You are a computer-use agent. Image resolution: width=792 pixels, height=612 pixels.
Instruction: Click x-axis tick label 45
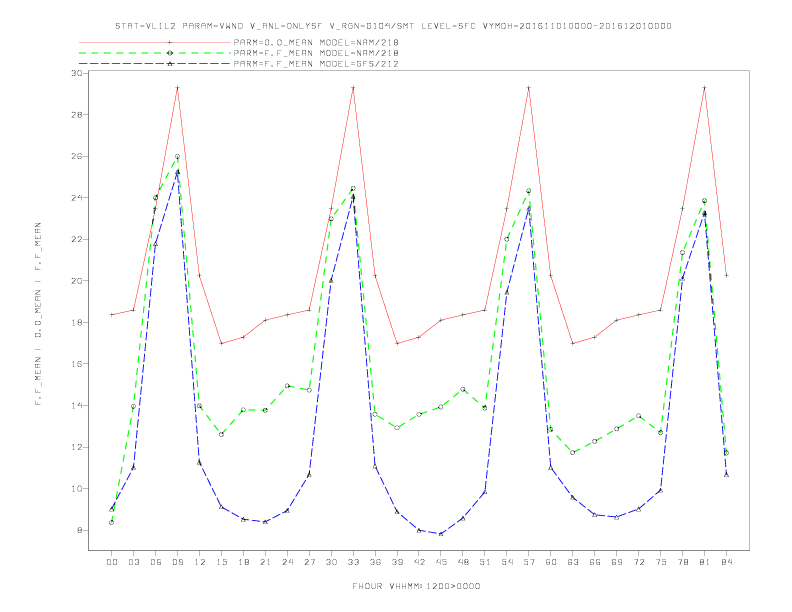441,562
